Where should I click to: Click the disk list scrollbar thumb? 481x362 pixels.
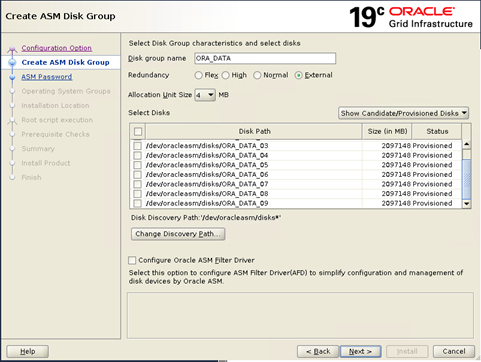(x=467, y=179)
